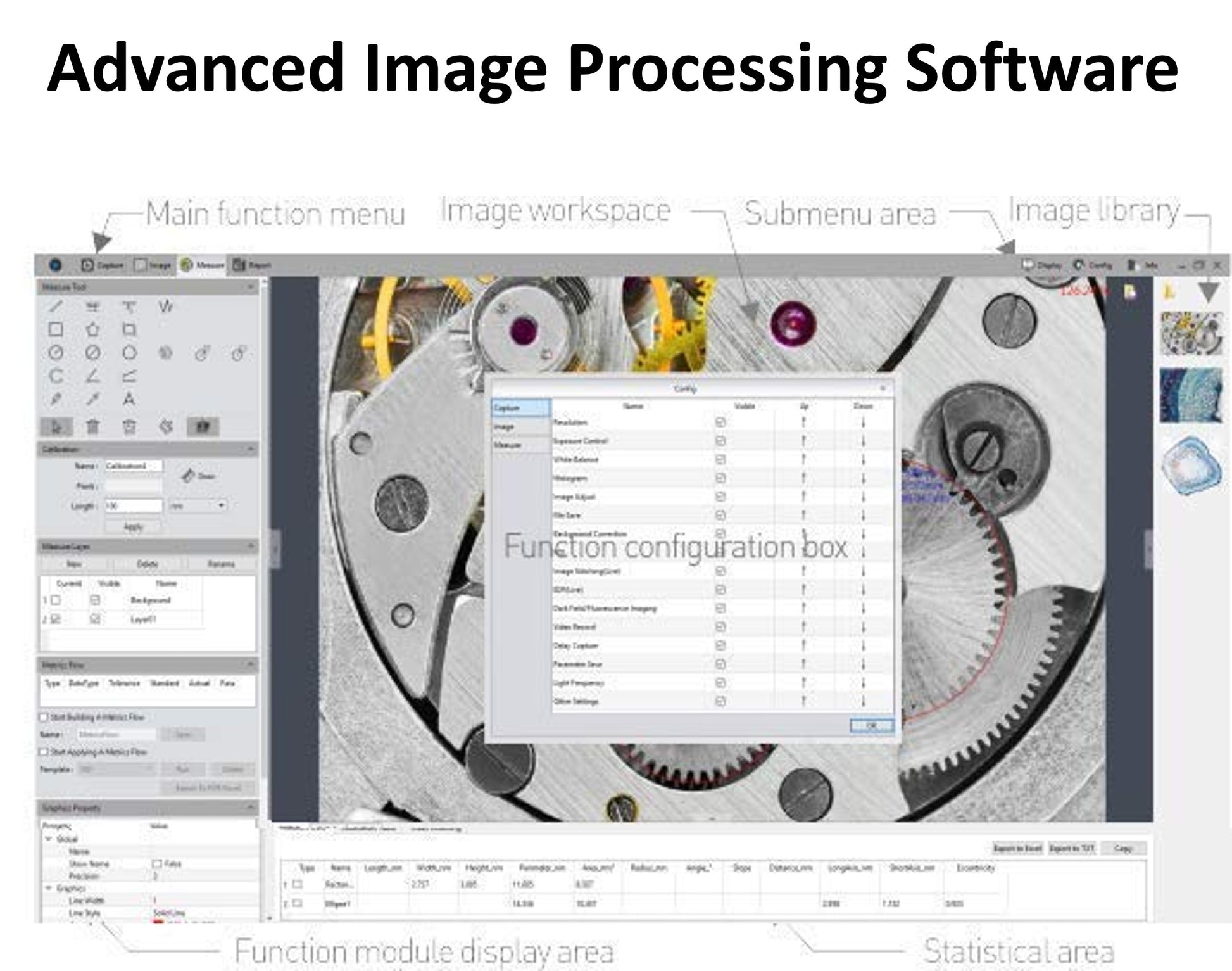
Task: Click OK in the Config dialog
Action: (x=871, y=725)
